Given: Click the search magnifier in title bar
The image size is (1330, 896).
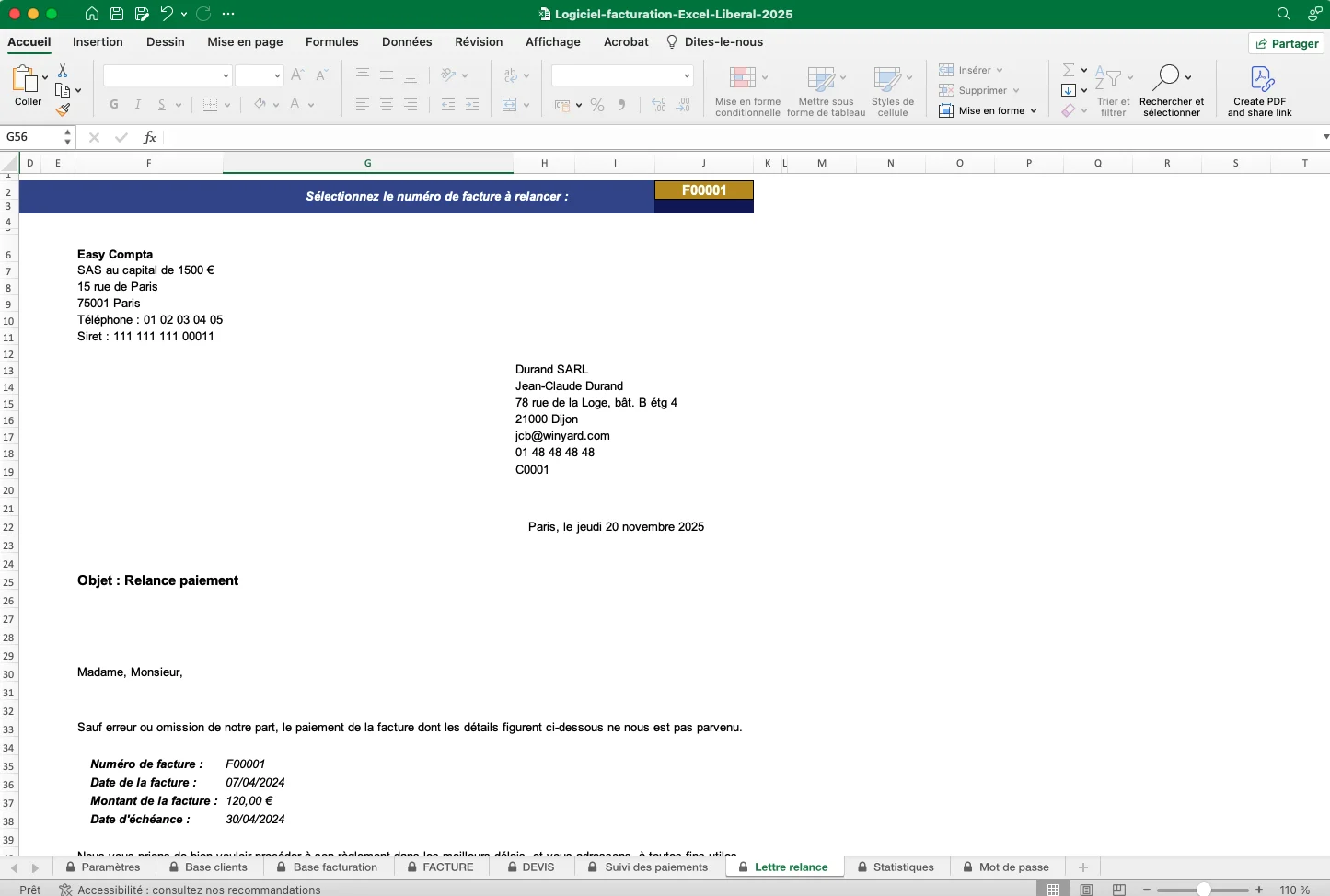Looking at the screenshot, I should coord(1283,14).
